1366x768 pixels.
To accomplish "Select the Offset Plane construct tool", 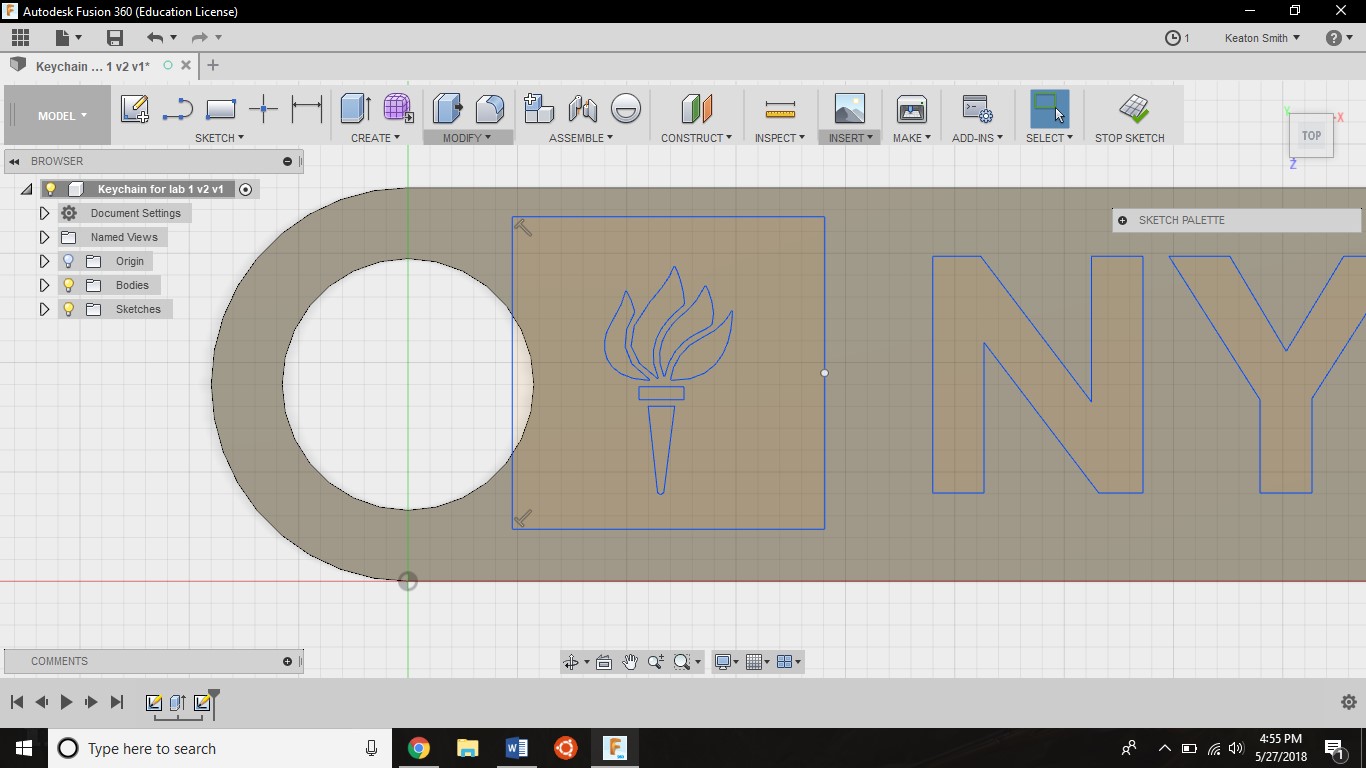I will pos(696,108).
